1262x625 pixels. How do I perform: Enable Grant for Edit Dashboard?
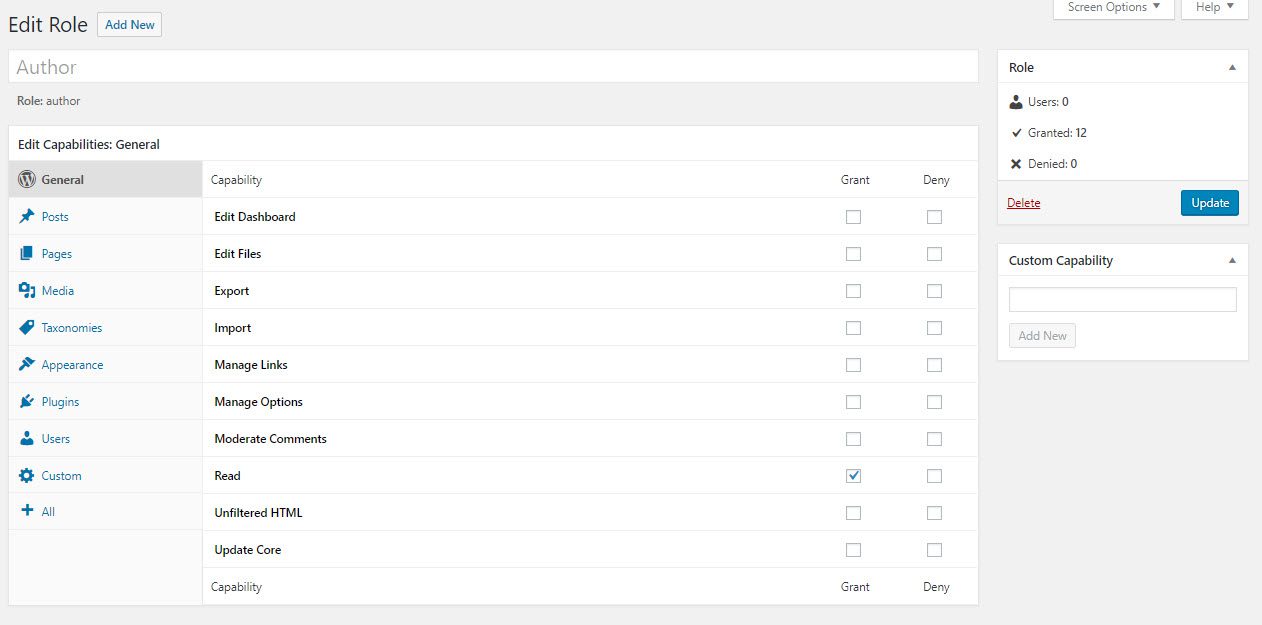click(853, 217)
